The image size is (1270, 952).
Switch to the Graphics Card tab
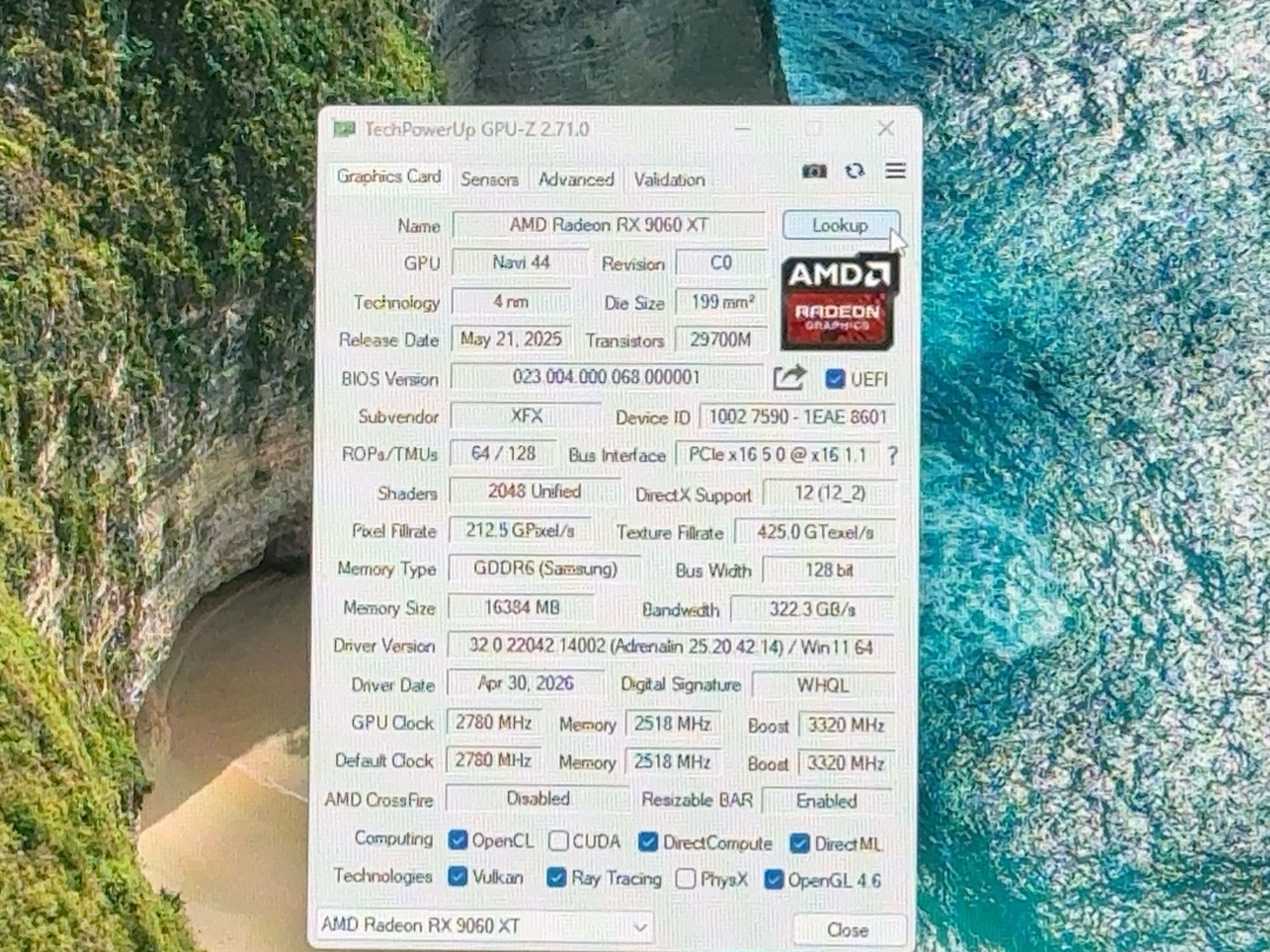(389, 177)
